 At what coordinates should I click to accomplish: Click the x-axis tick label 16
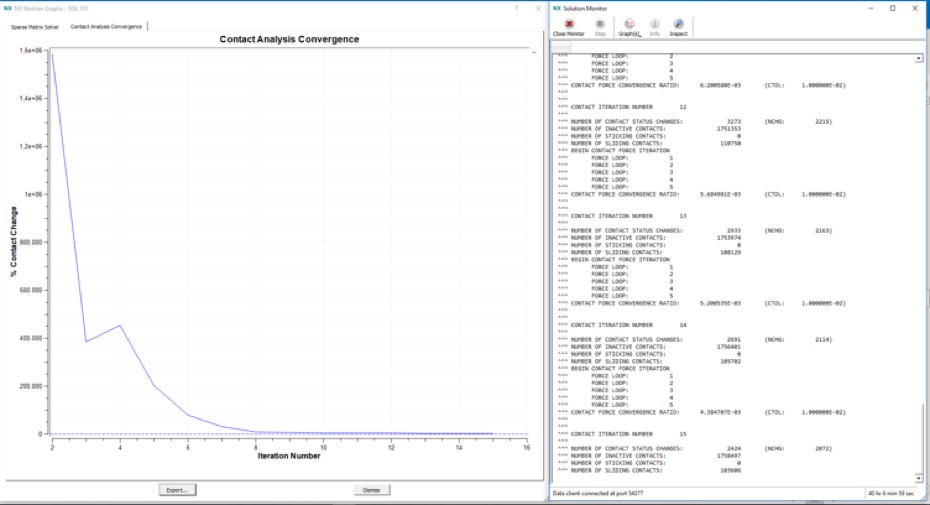(527, 447)
